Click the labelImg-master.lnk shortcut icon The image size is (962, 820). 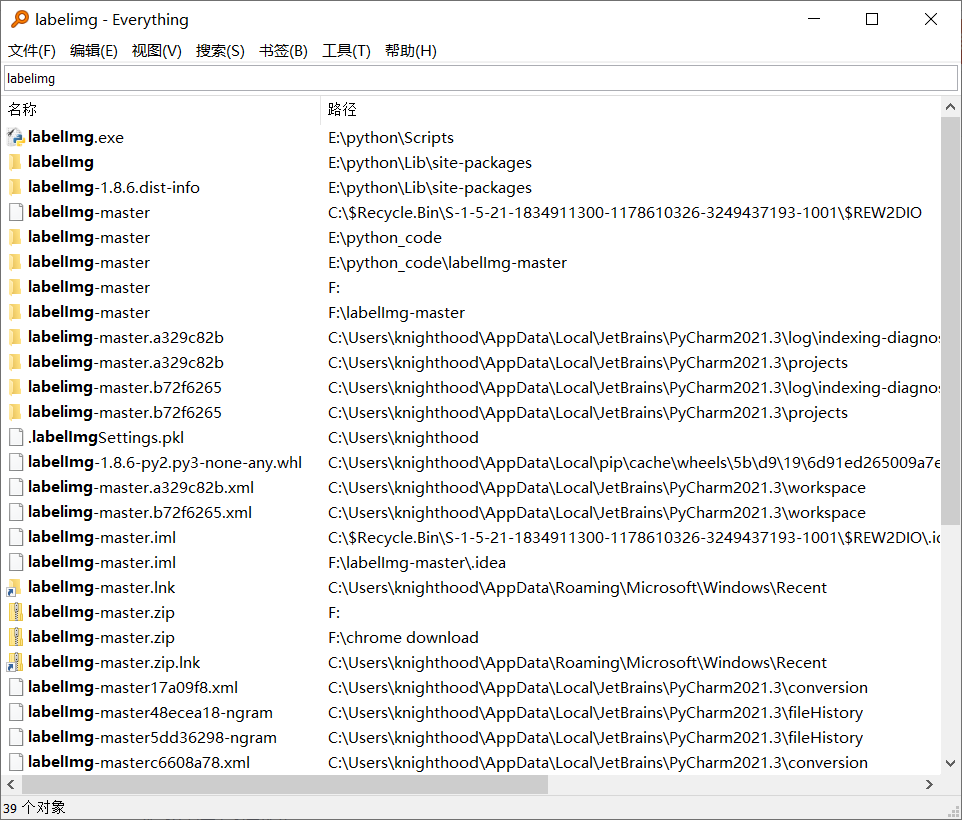coord(15,588)
